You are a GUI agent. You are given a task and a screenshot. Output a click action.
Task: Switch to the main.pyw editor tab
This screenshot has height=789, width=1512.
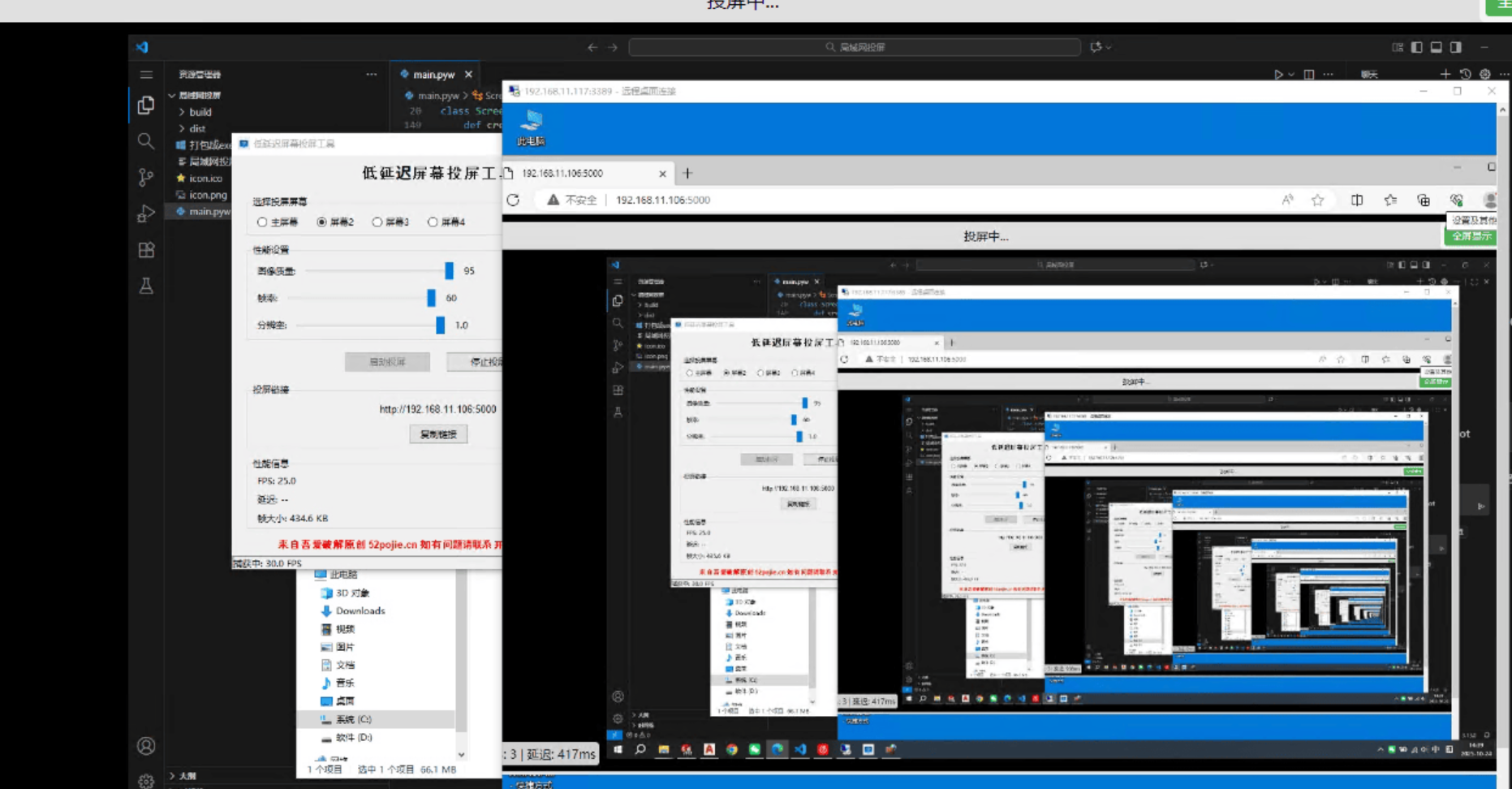[433, 75]
